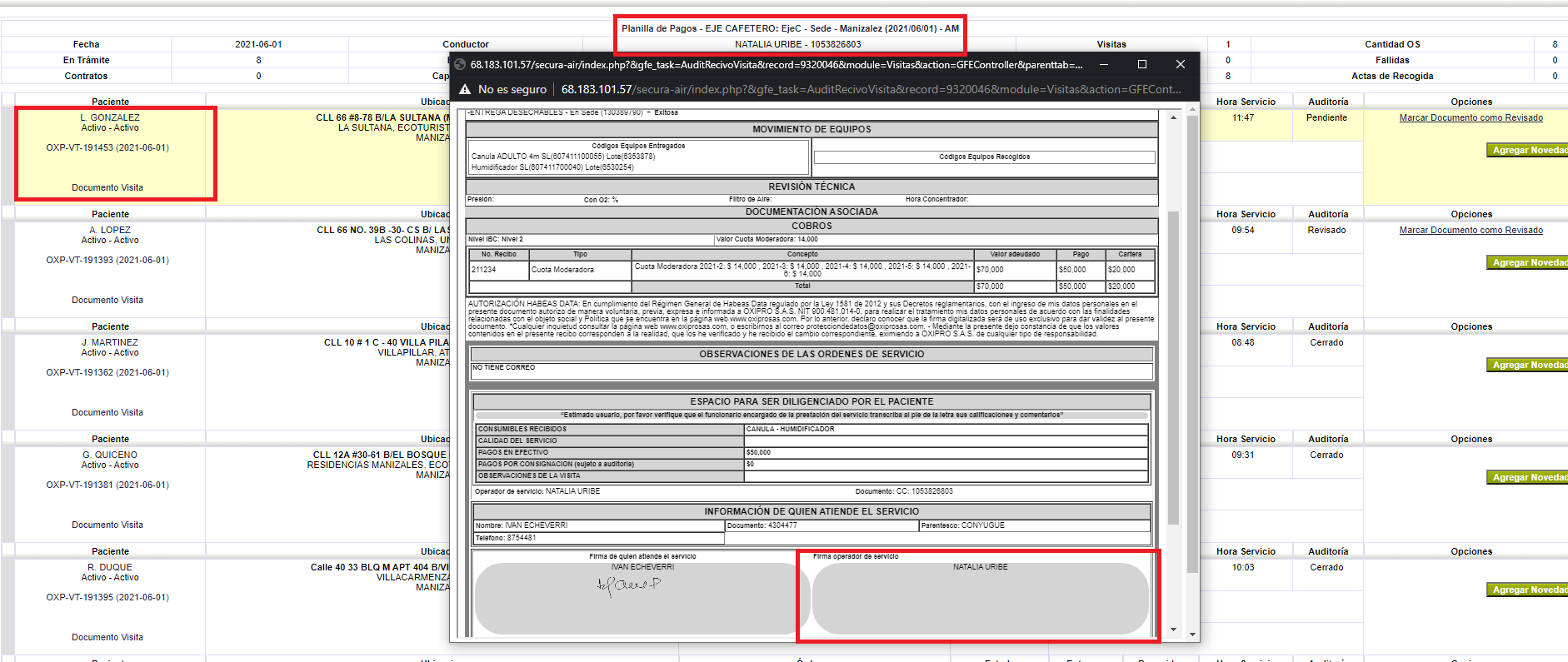Click Agregar Novedad in G. Quiceno row
This screenshot has height=662, width=1568.
coord(1528,477)
